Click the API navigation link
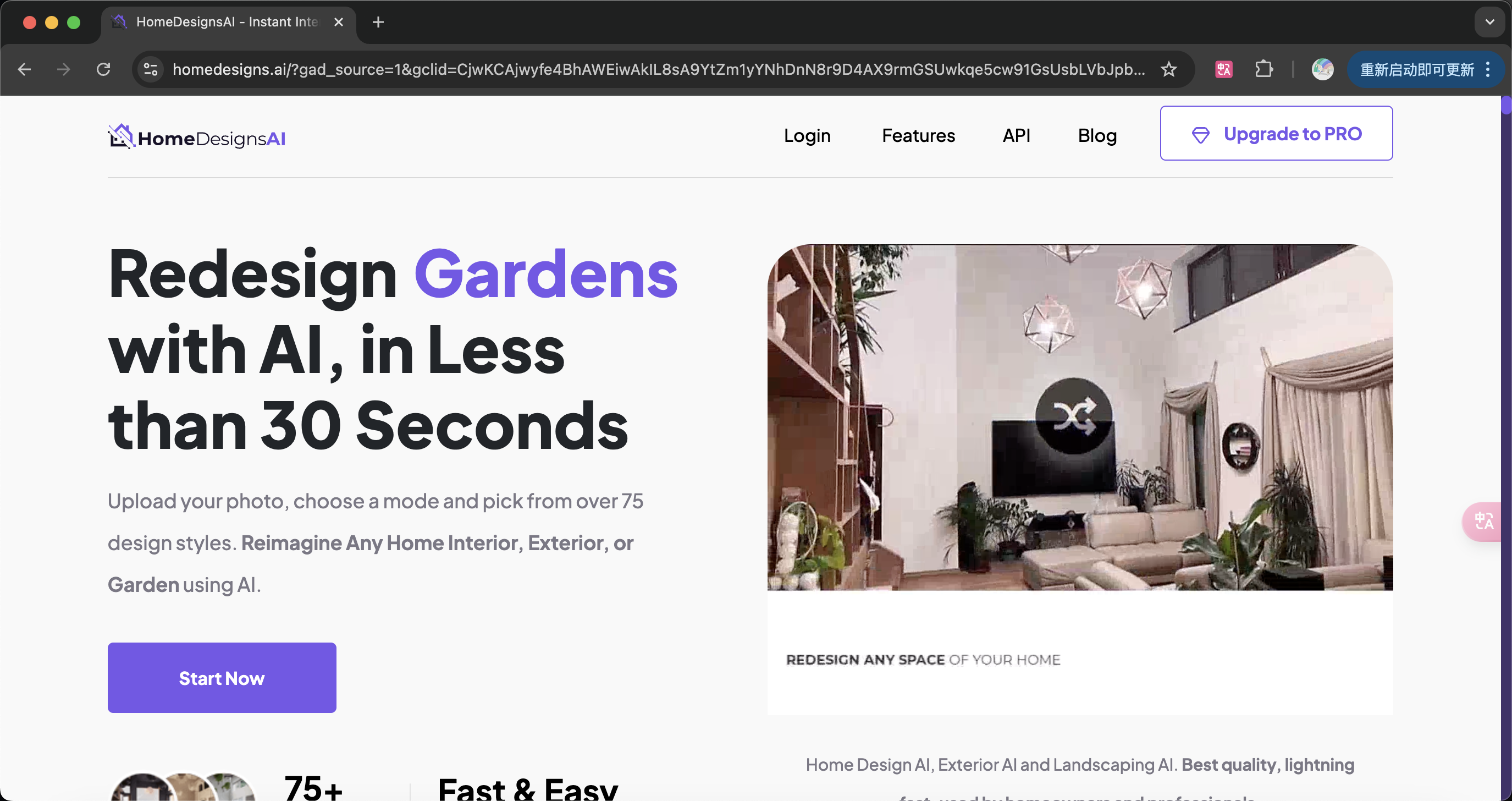 click(x=1016, y=135)
